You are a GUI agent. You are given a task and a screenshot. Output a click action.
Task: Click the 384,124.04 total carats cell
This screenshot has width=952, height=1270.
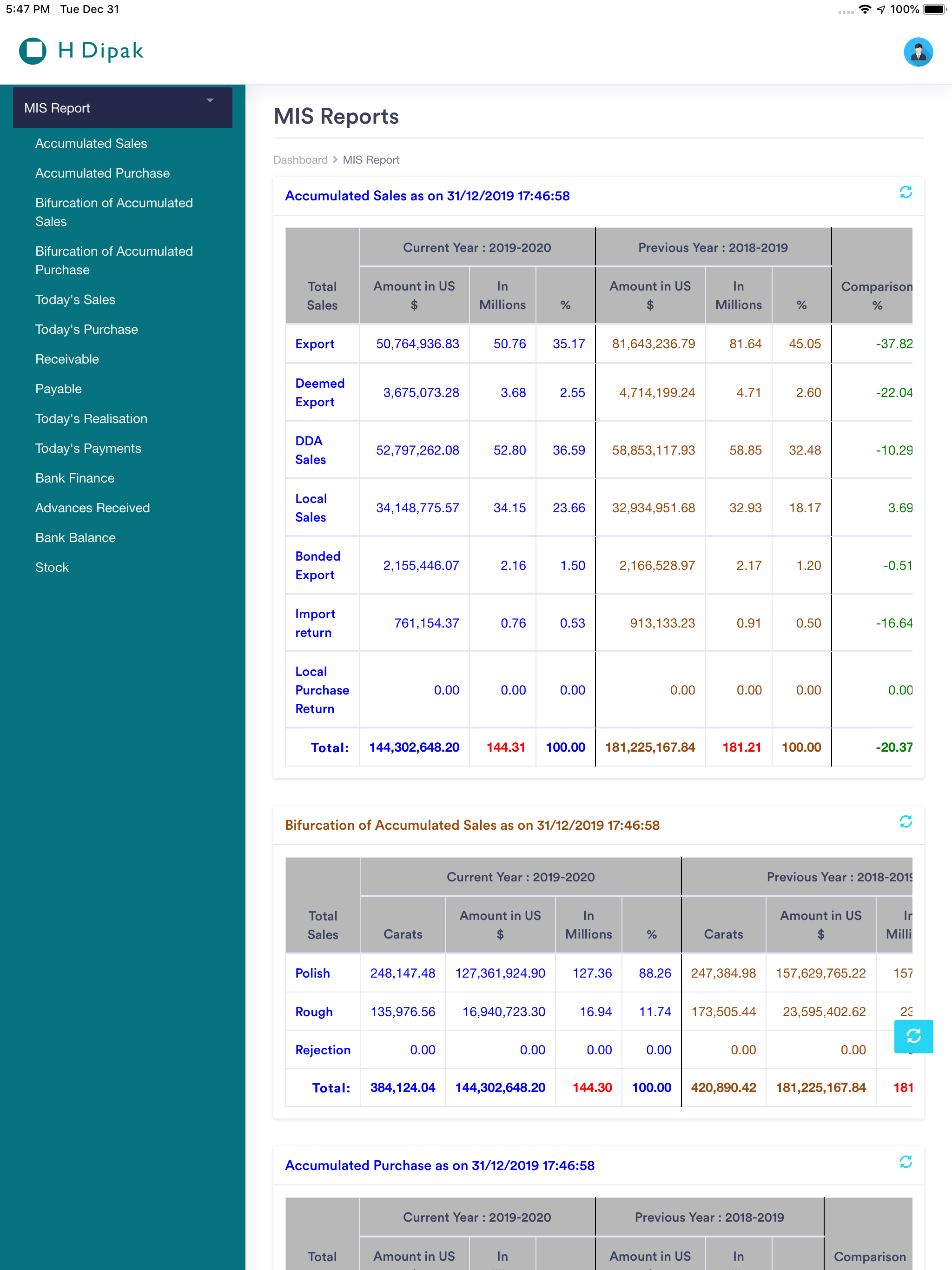[403, 1087]
